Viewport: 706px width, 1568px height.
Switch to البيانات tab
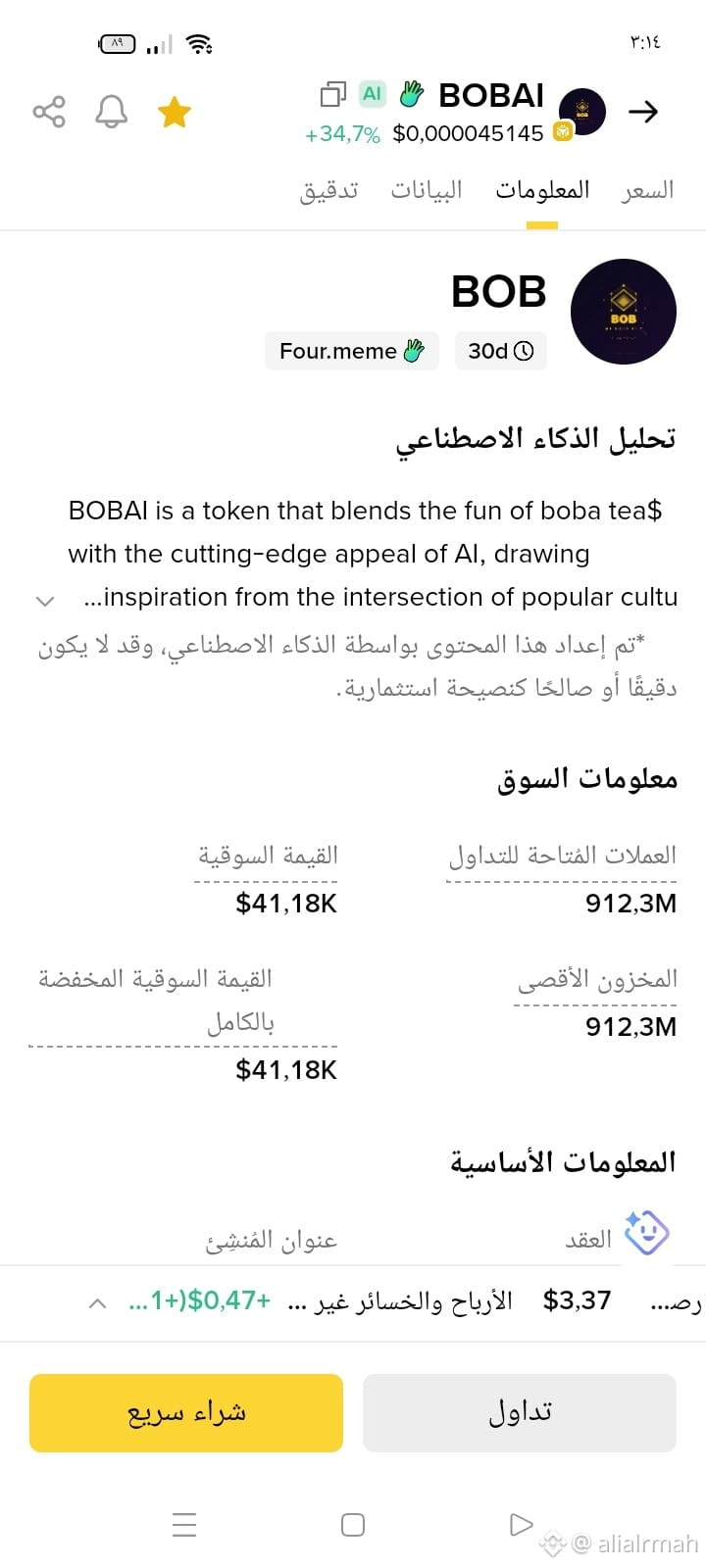(427, 190)
